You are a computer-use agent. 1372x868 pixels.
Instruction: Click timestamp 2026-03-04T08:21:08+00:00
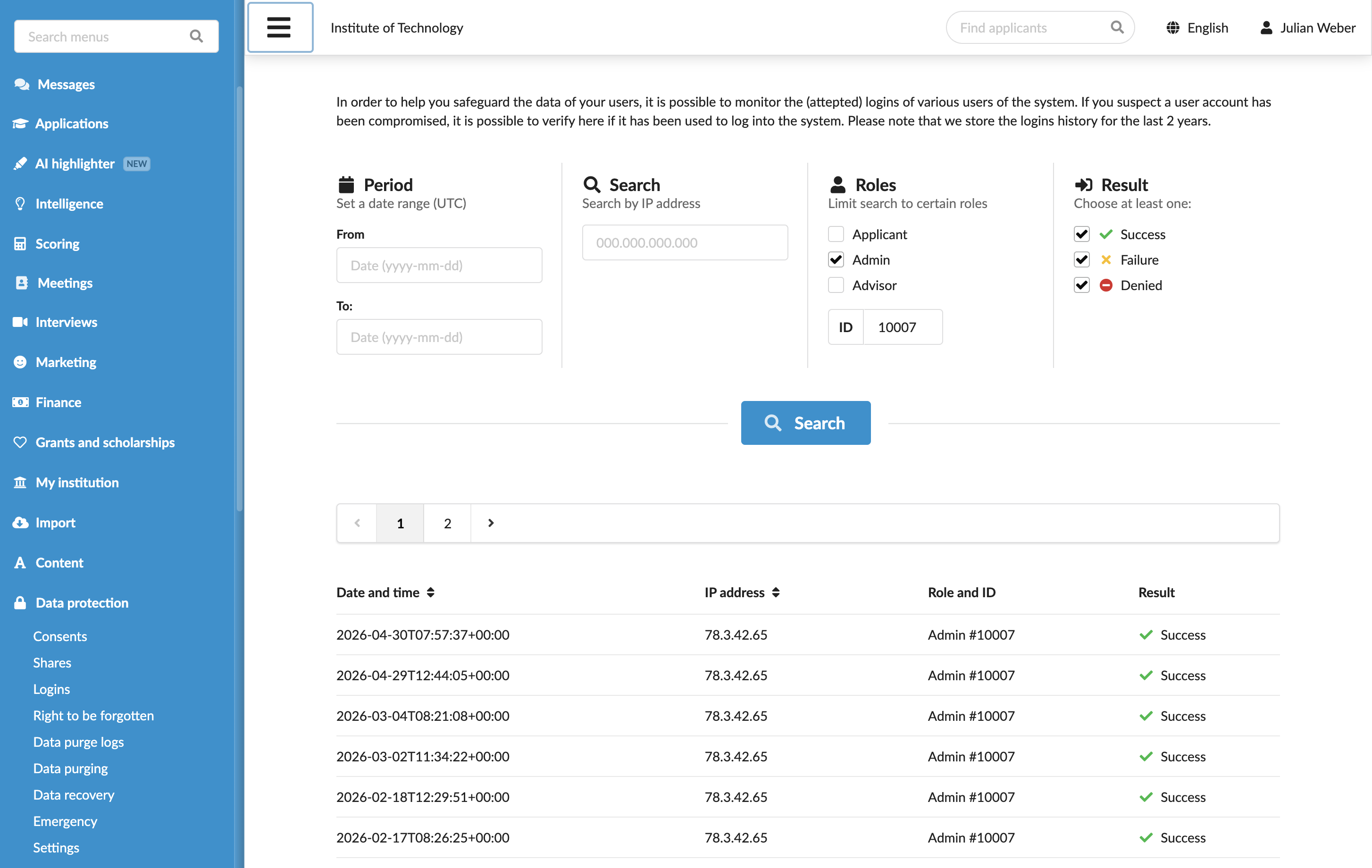423,715
